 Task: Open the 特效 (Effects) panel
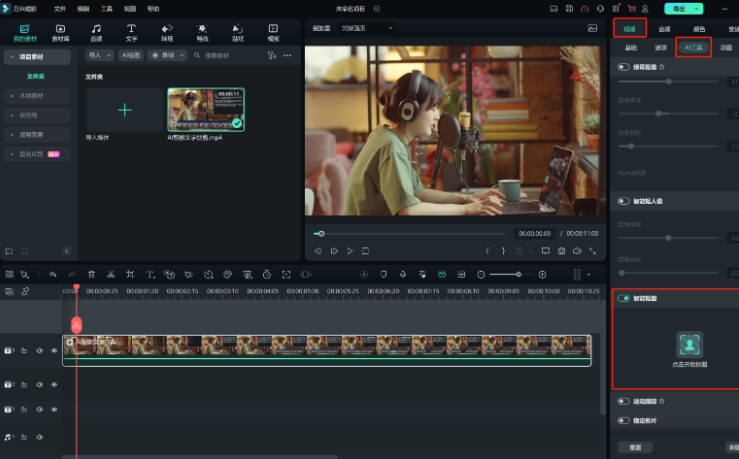coord(203,32)
